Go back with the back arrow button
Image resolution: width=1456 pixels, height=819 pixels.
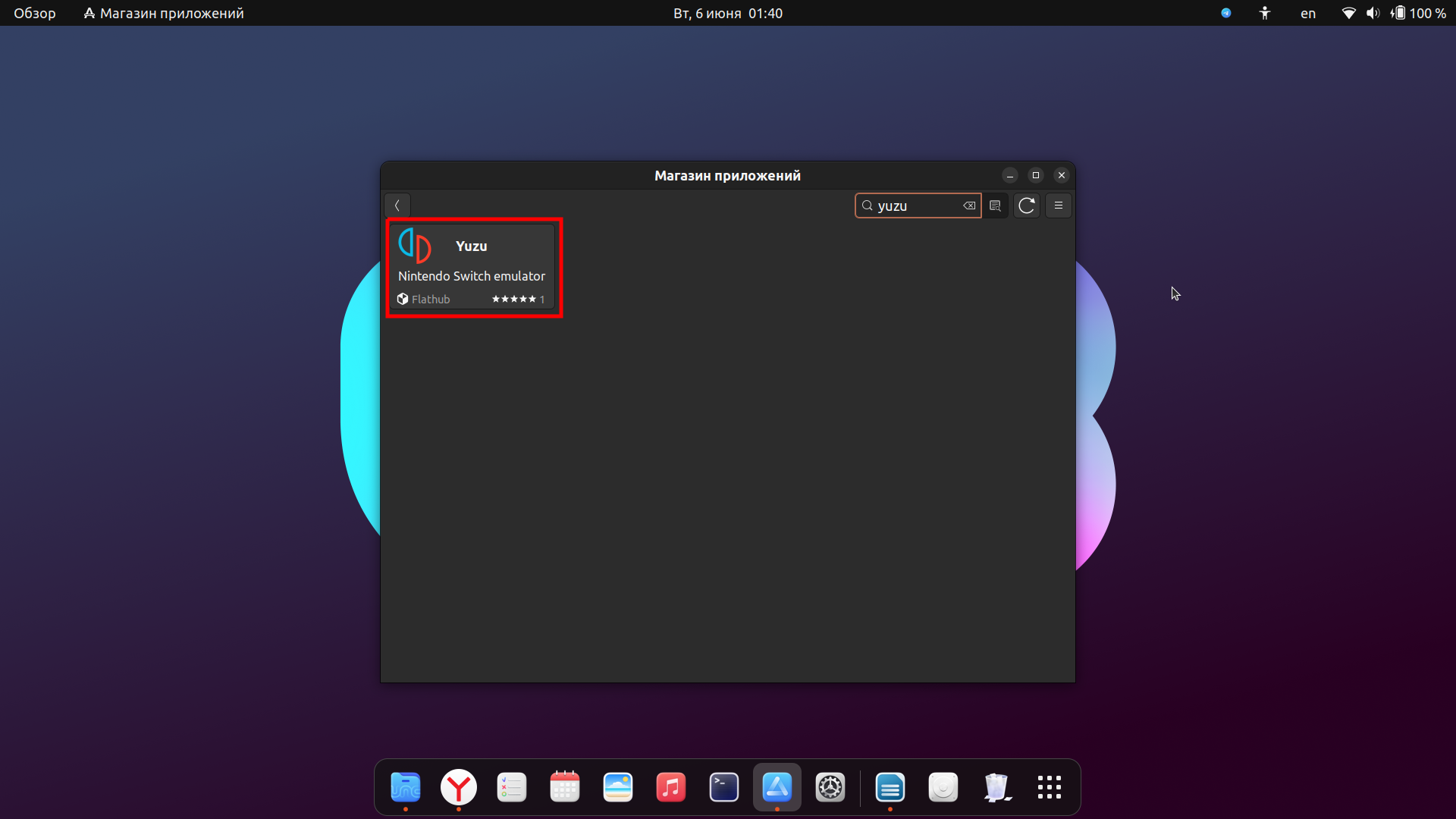point(397,206)
